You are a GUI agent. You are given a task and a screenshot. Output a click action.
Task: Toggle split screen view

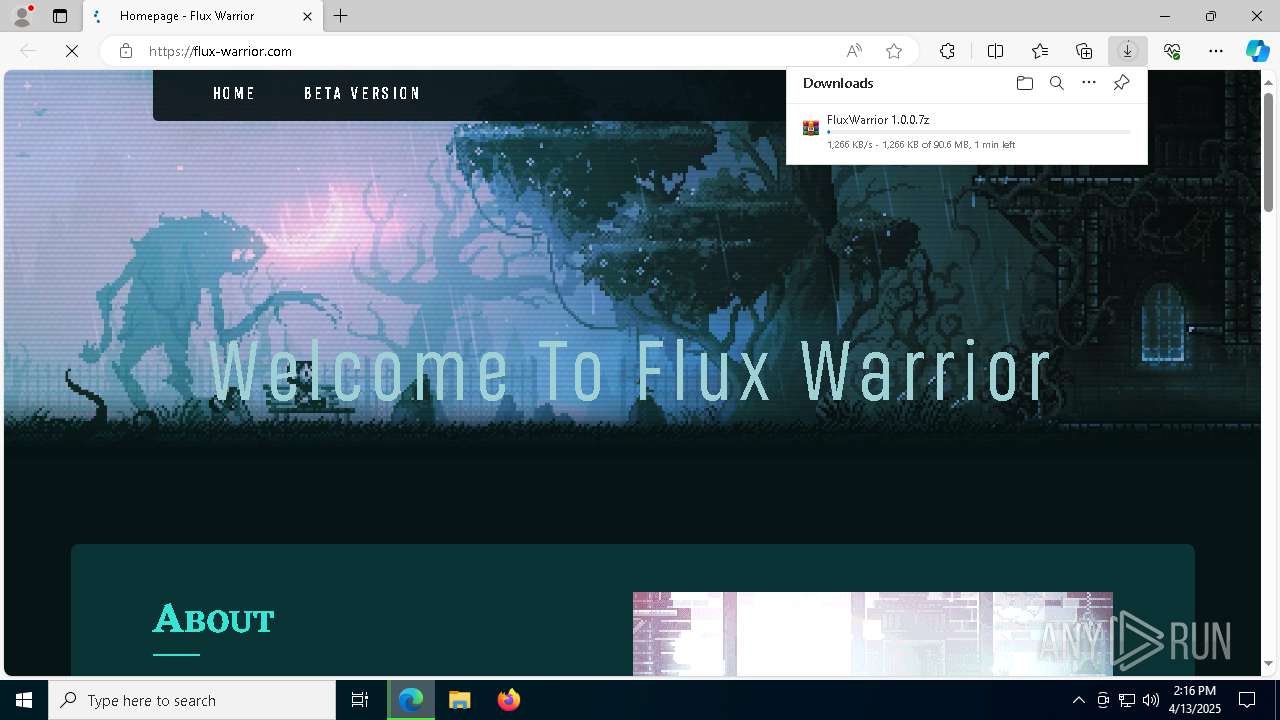tap(996, 51)
